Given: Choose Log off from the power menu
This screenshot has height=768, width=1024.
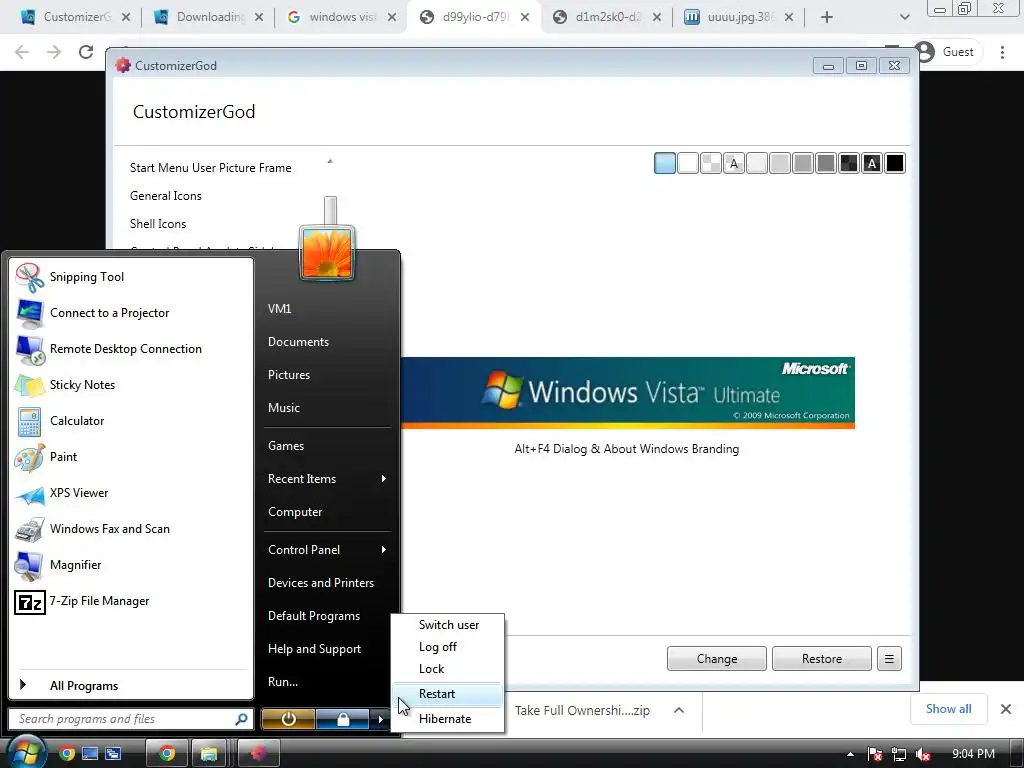Looking at the screenshot, I should tap(448, 647).
